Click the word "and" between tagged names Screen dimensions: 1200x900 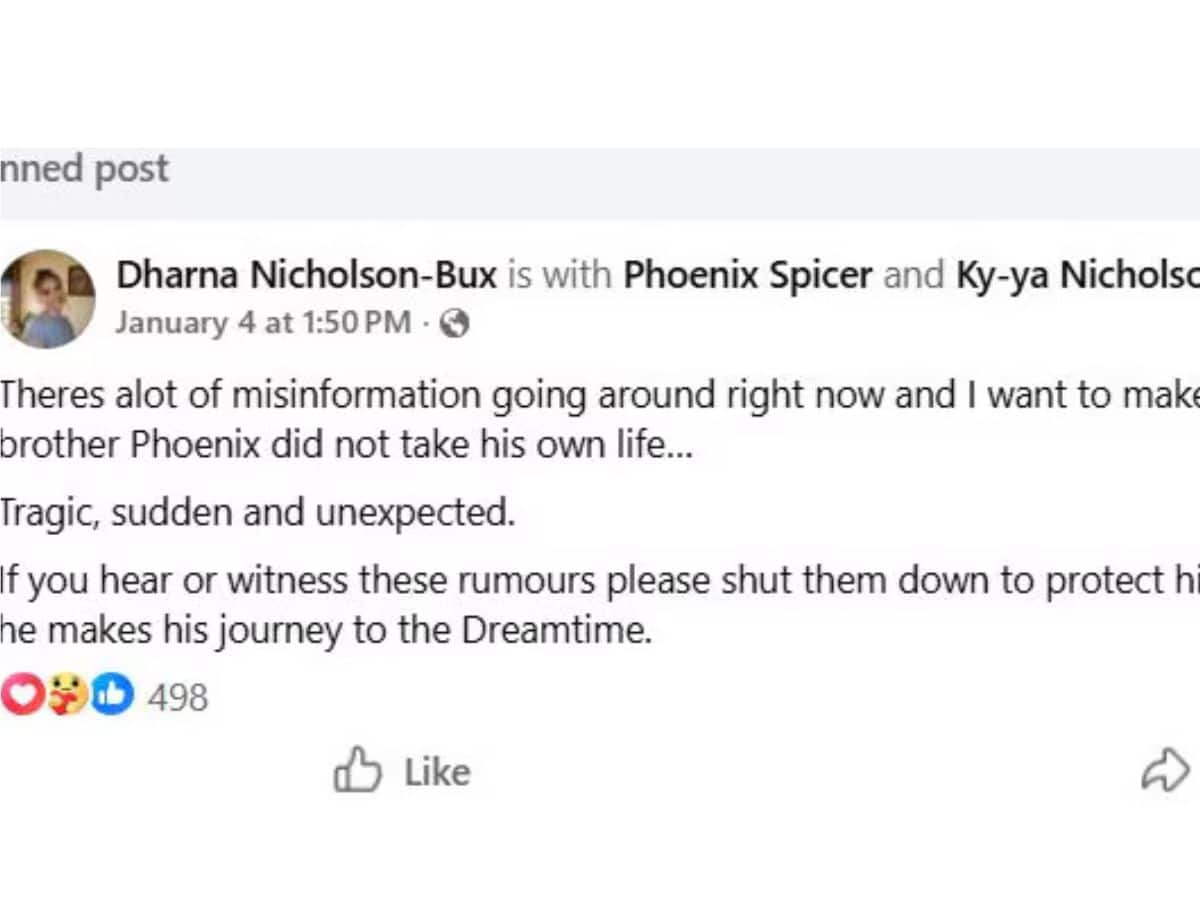(x=914, y=275)
